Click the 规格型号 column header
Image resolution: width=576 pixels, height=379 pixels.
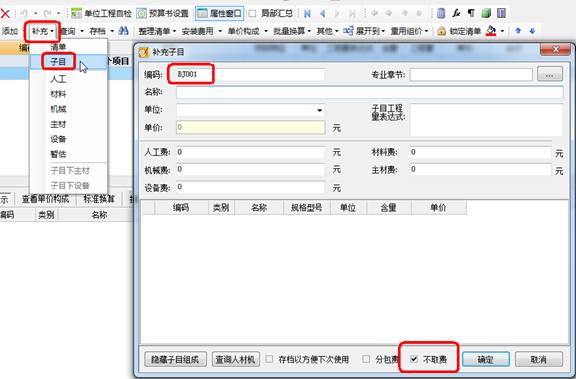[306, 207]
